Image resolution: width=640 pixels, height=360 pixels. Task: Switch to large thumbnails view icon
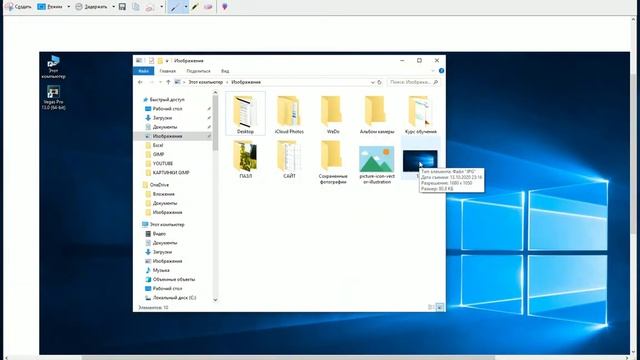(440, 307)
